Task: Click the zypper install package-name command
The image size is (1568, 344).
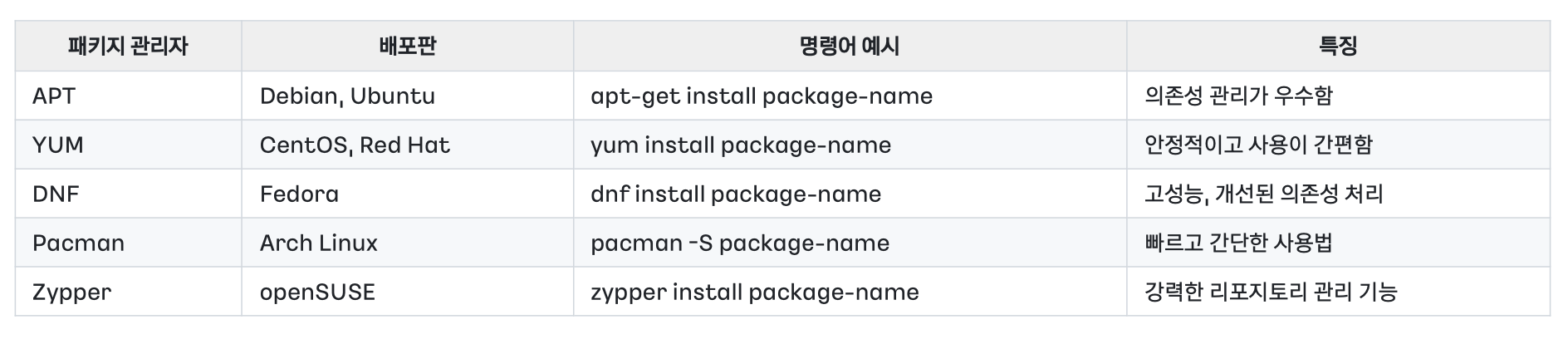Action: [755, 292]
